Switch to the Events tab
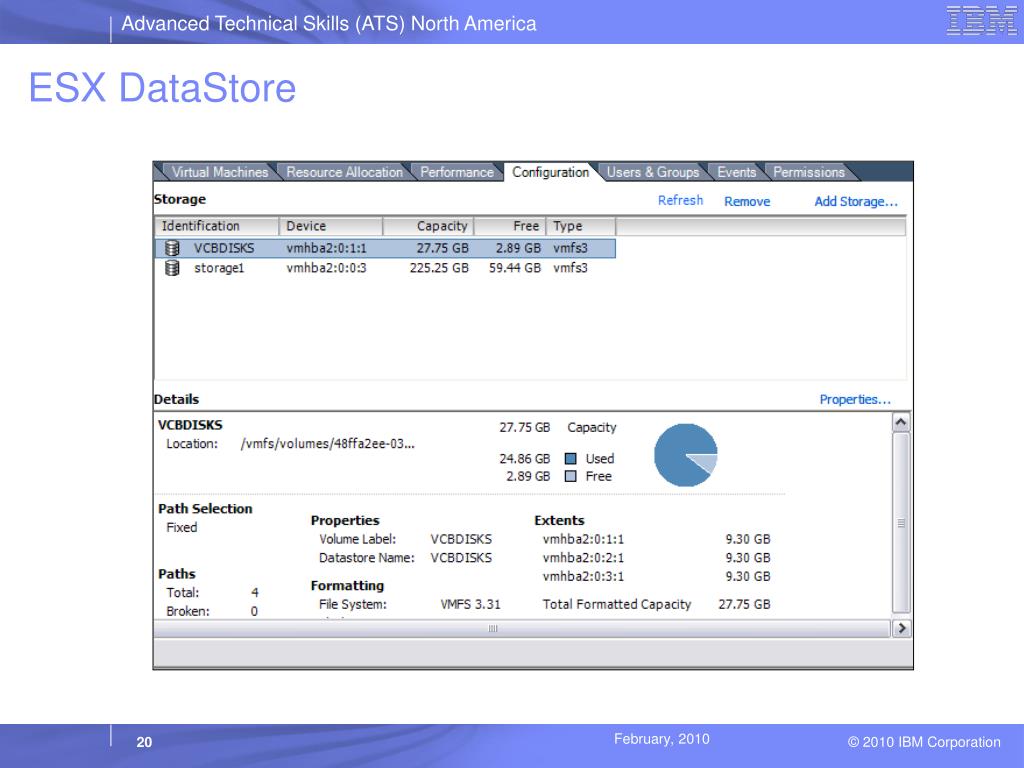Image resolution: width=1024 pixels, height=768 pixels. tap(736, 172)
